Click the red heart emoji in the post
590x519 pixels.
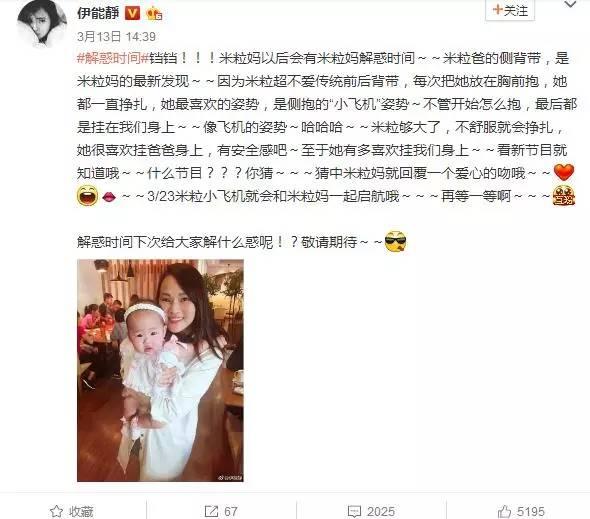click(x=564, y=173)
